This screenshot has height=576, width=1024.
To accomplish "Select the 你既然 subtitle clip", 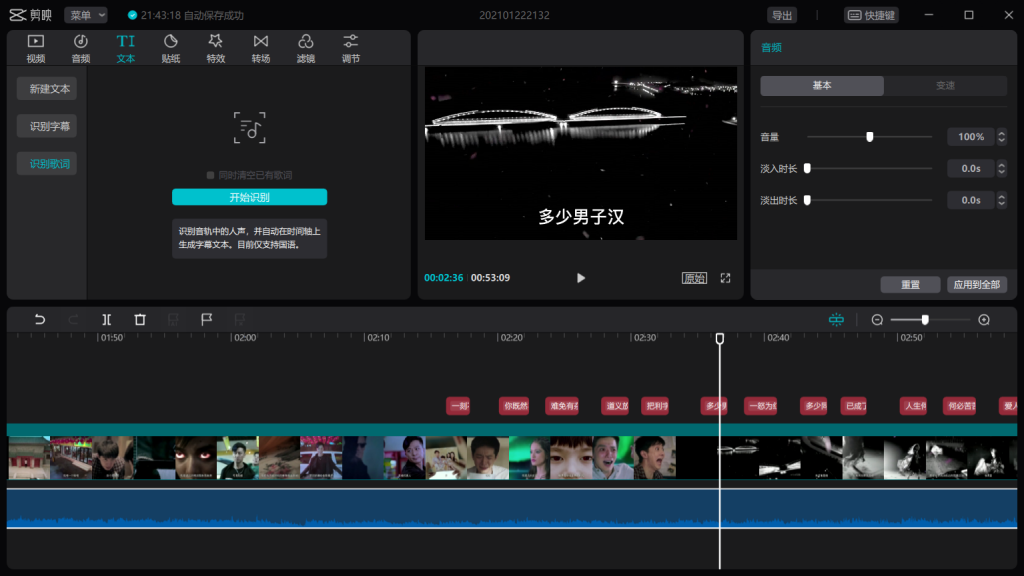I will pos(514,406).
